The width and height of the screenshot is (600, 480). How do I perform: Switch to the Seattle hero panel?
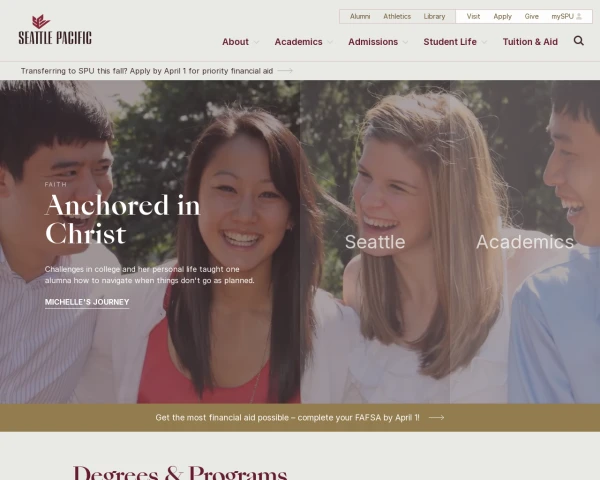[x=375, y=242]
